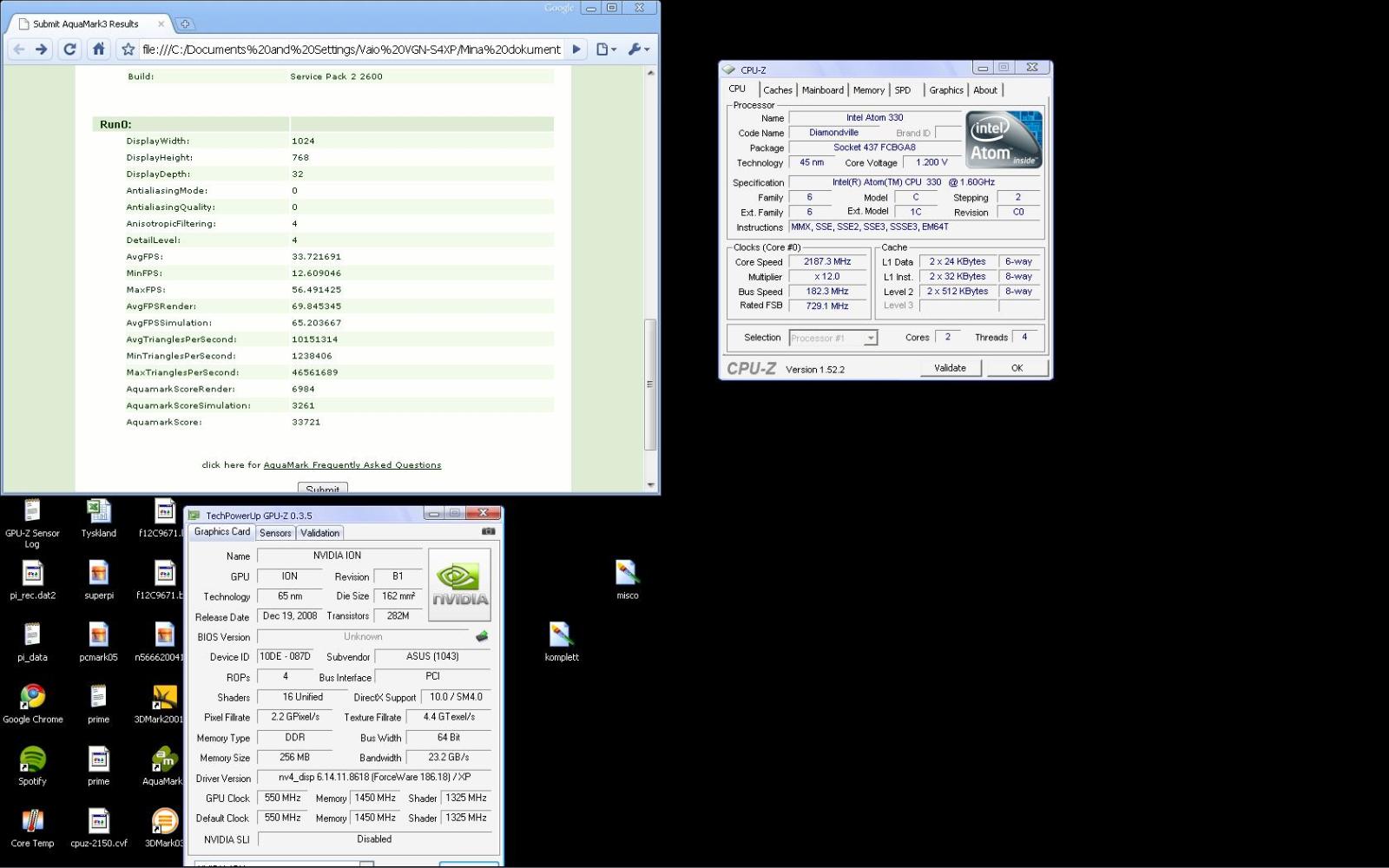Click the Submit button on results page
Viewport: 1389px width, 868px height.
pyautogui.click(x=323, y=489)
